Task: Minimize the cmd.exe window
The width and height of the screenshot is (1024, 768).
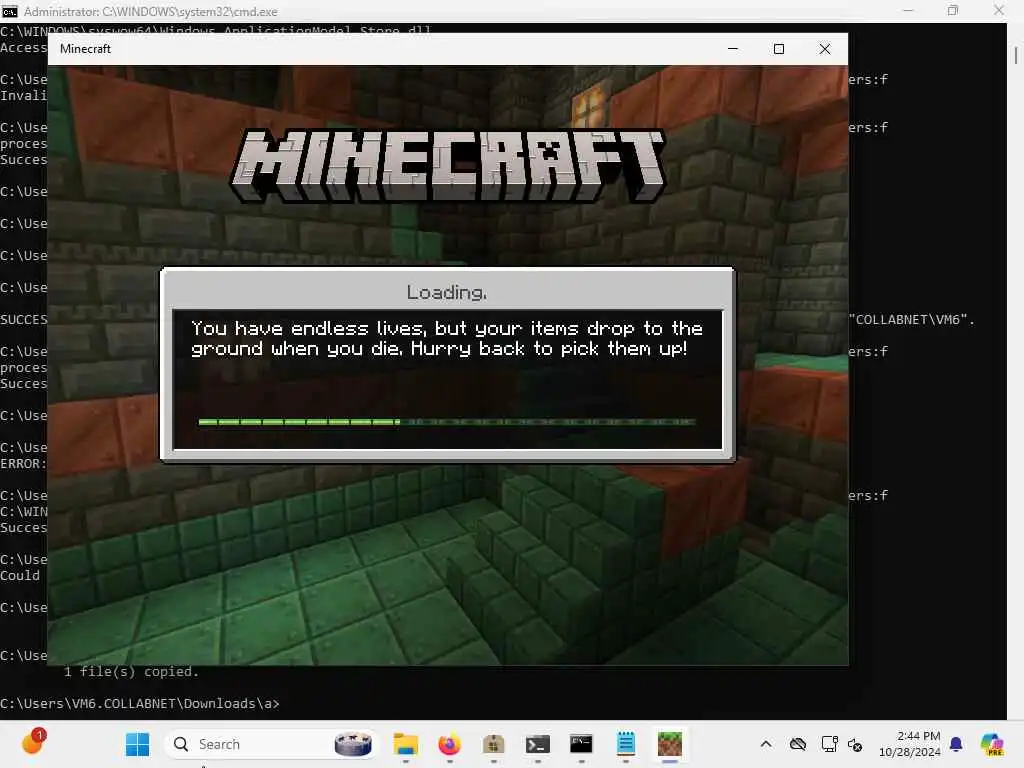Action: pos(908,10)
